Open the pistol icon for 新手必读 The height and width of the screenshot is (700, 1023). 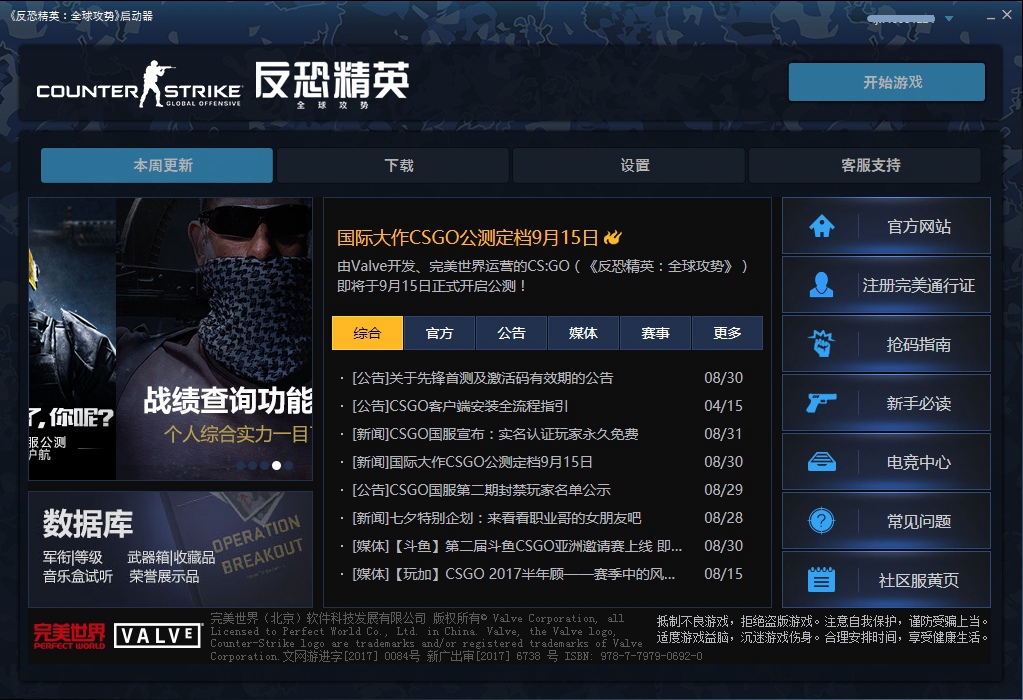pos(821,403)
